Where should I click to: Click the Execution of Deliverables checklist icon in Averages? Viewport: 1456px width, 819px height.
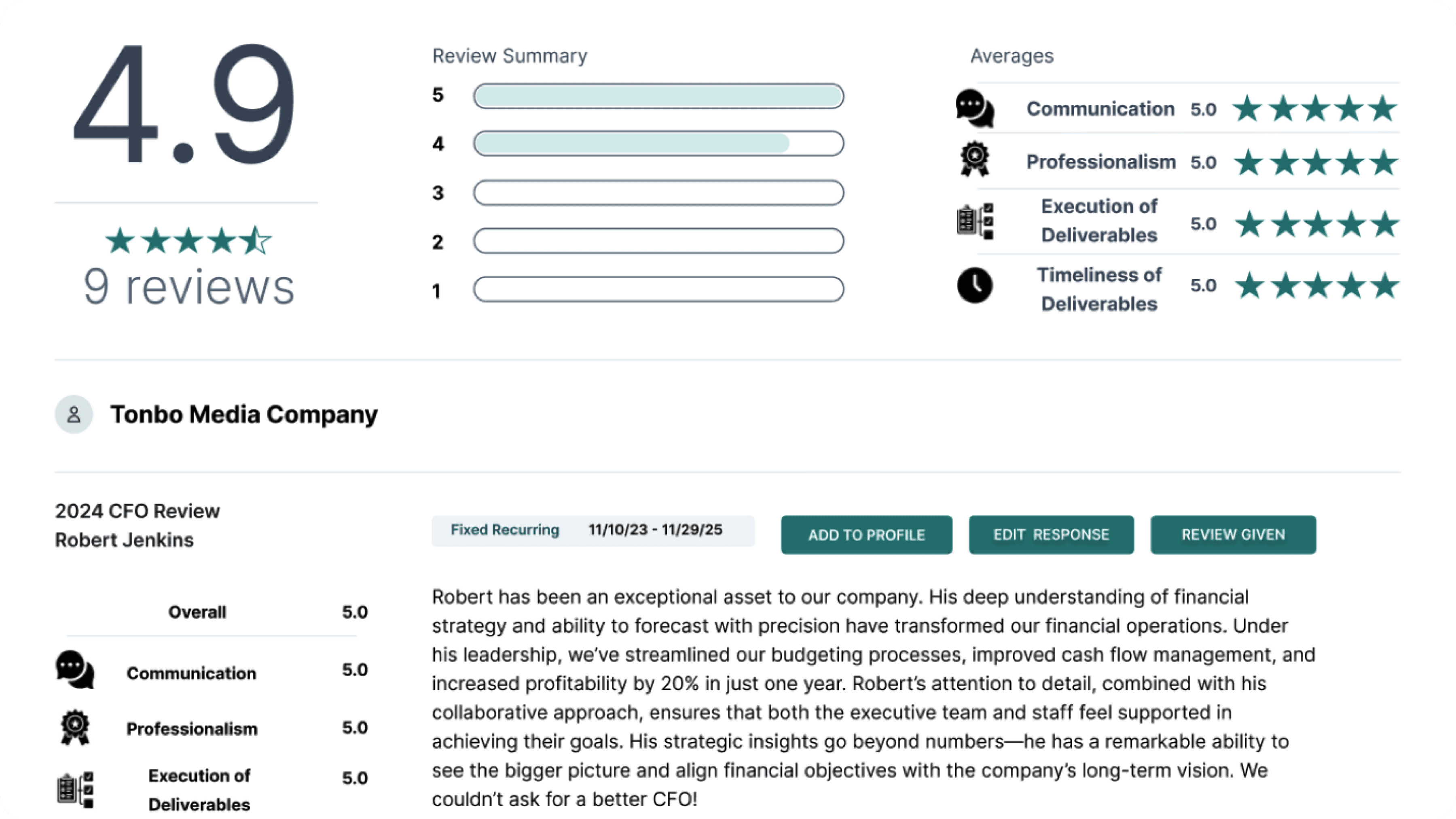point(974,221)
